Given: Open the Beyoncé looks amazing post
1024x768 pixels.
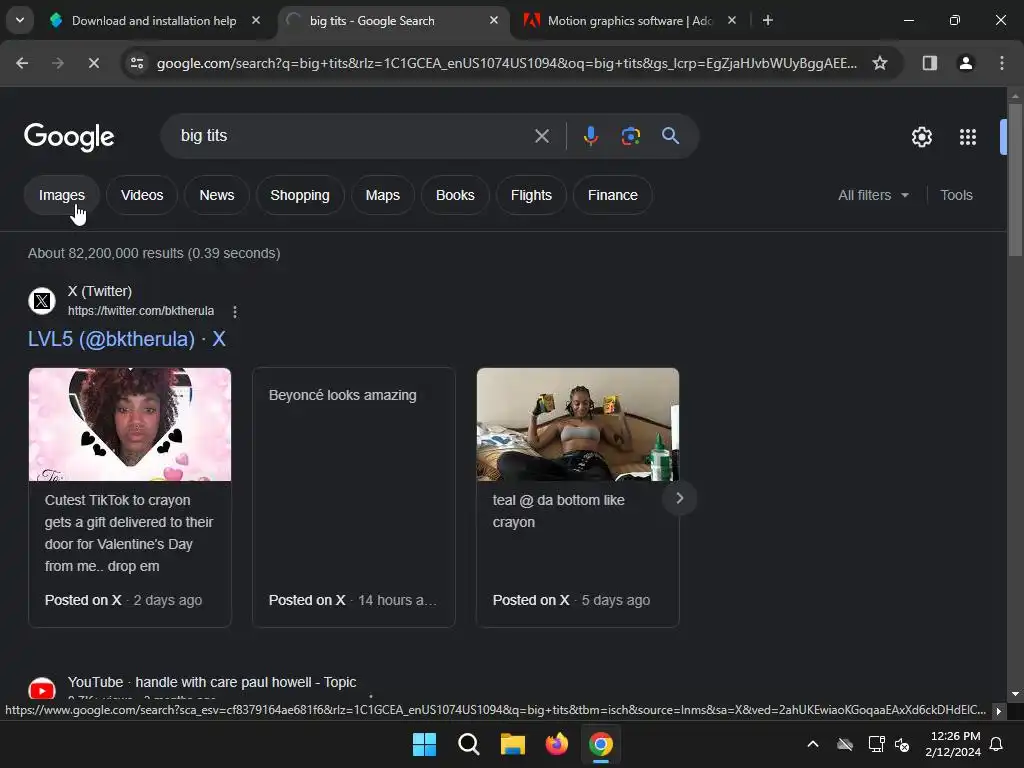Looking at the screenshot, I should 353,497.
